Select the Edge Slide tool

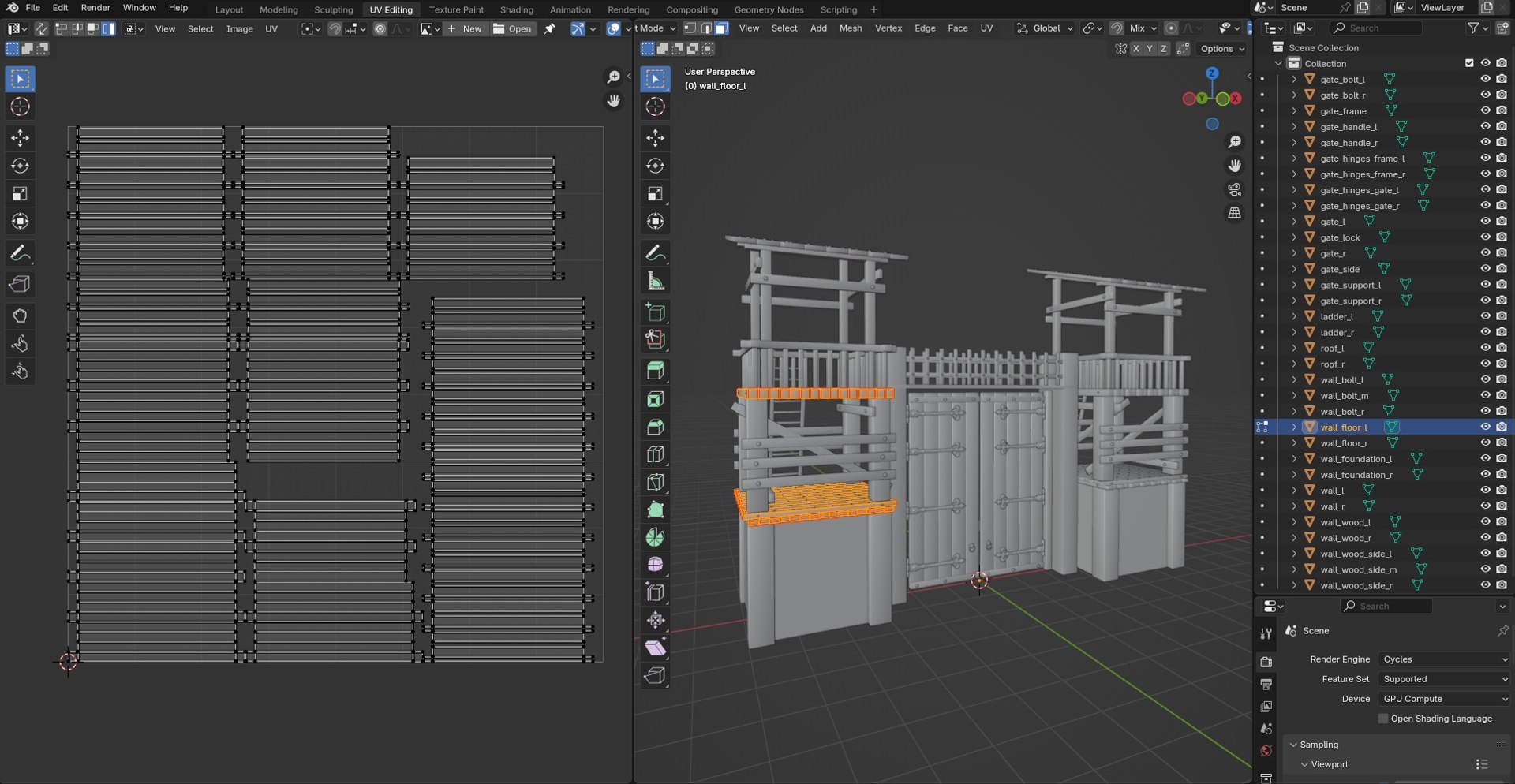click(x=655, y=592)
